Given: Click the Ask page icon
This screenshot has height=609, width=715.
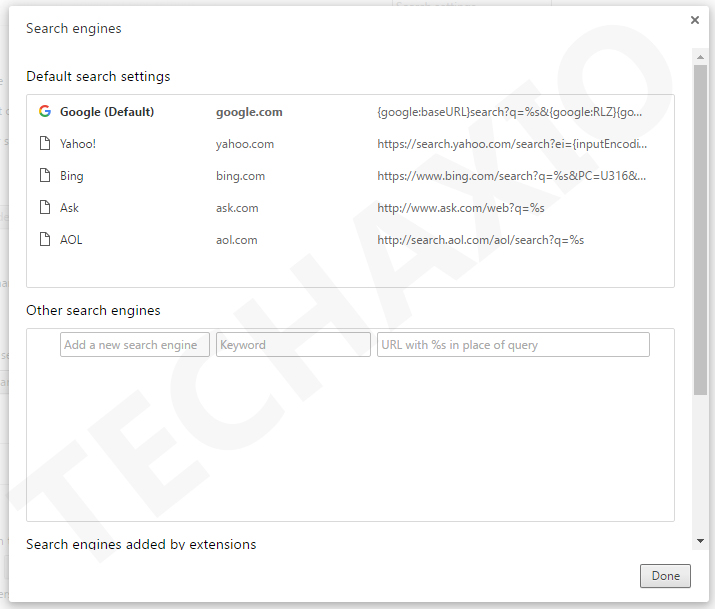Looking at the screenshot, I should pyautogui.click(x=45, y=207).
